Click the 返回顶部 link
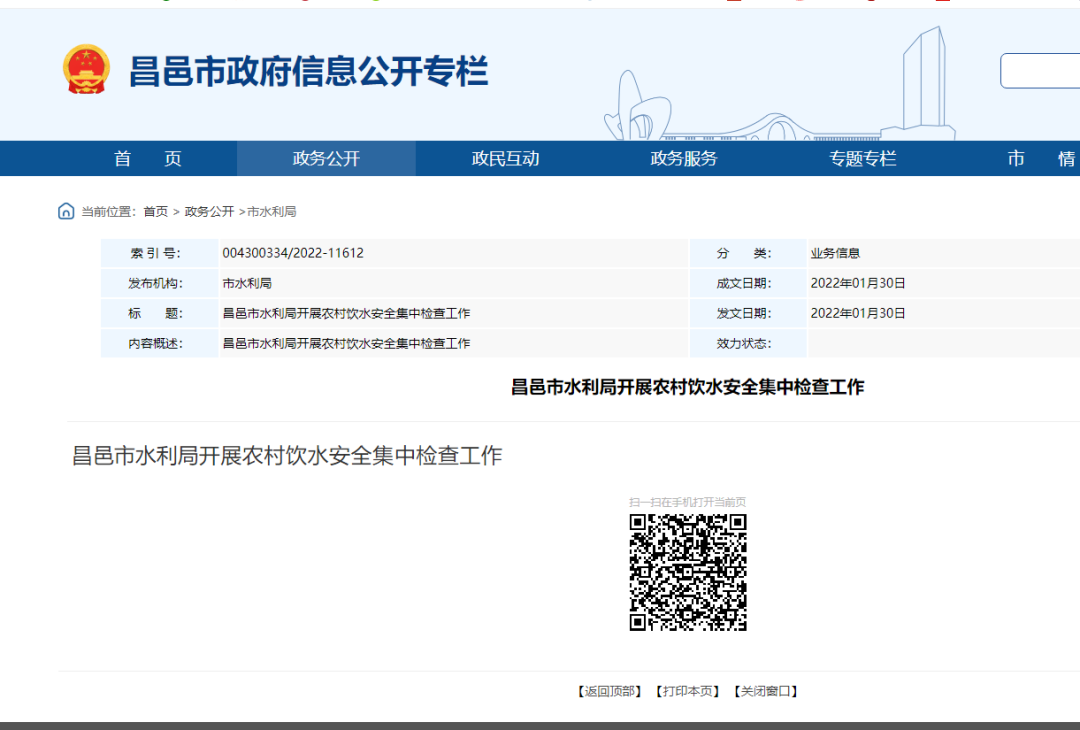The image size is (1080, 730). tap(610, 691)
